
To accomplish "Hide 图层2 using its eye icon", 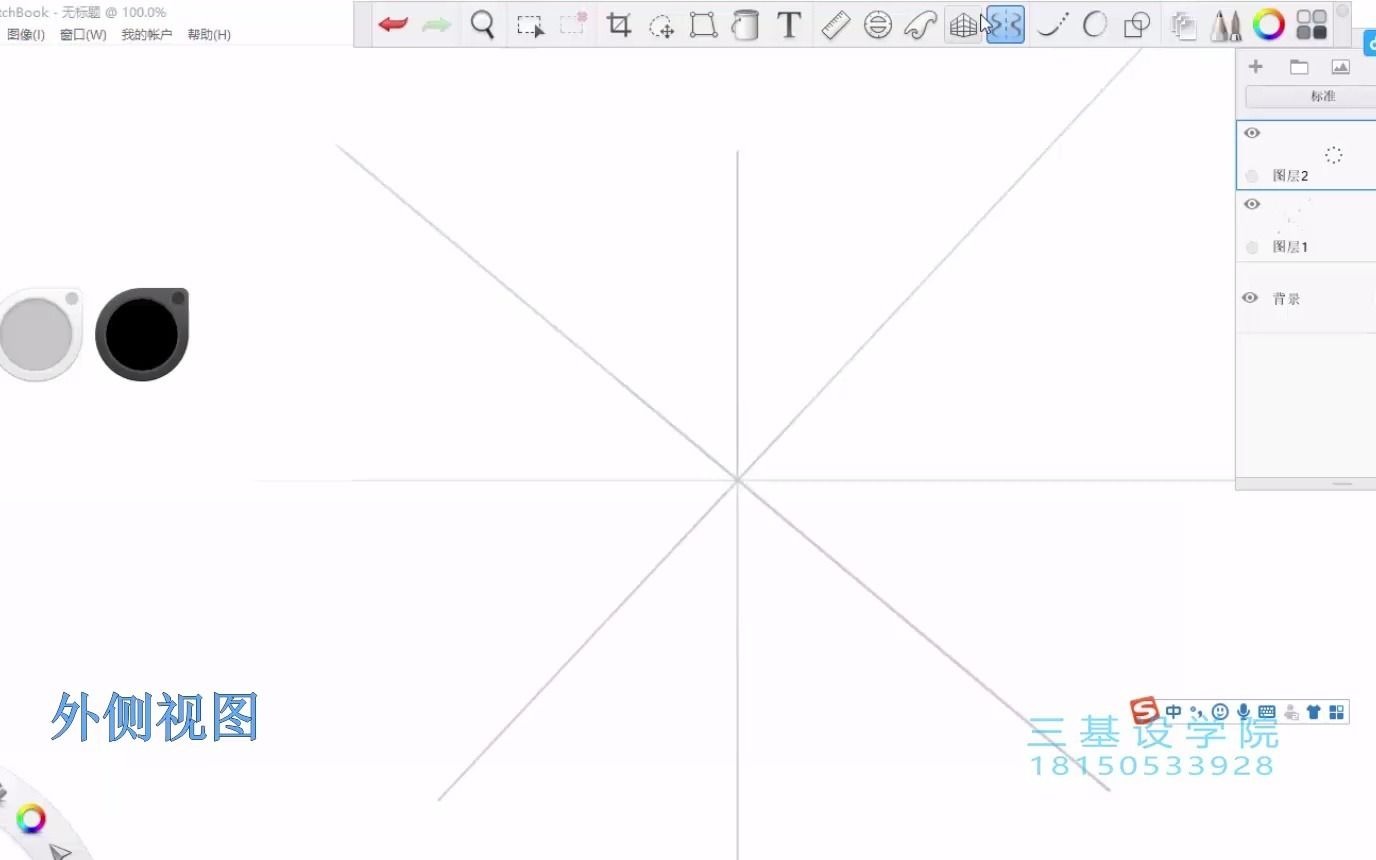I will pos(1252,133).
